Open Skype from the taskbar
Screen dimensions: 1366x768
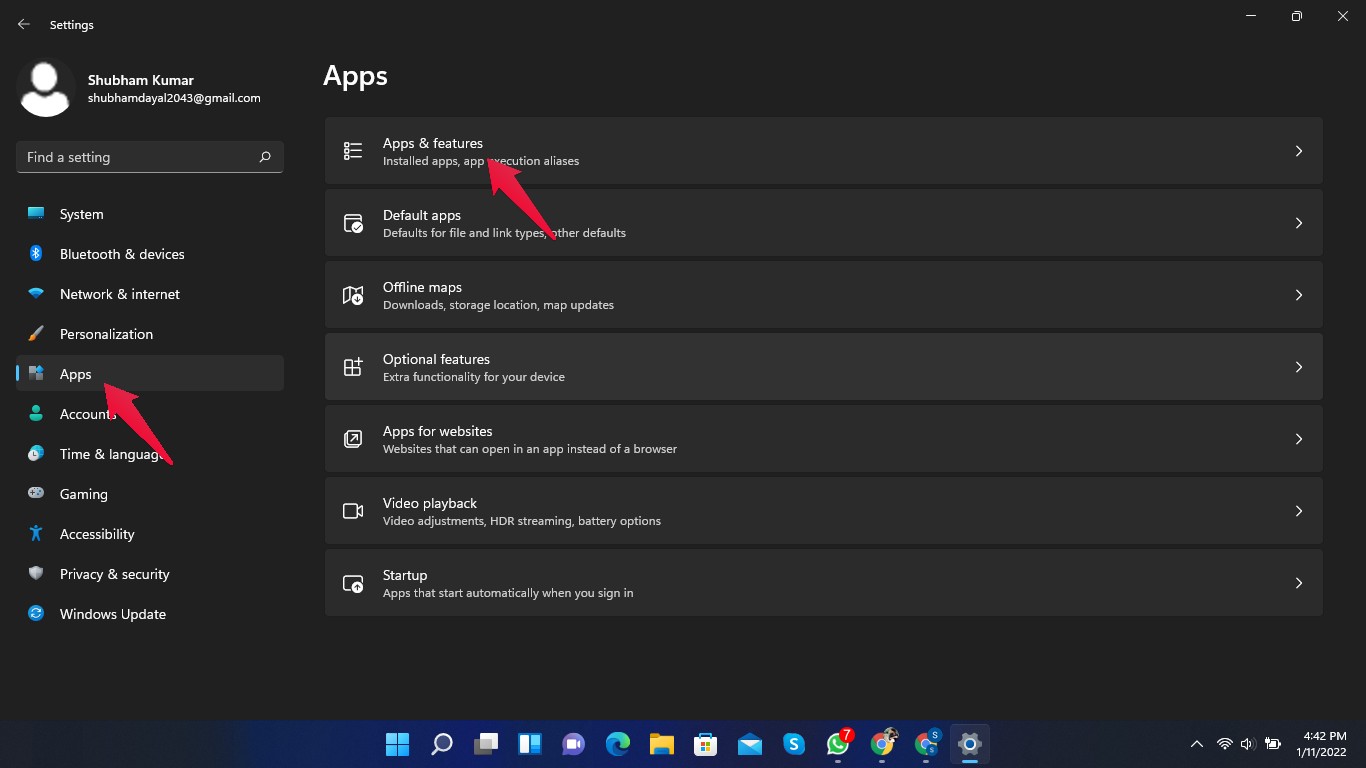point(793,744)
